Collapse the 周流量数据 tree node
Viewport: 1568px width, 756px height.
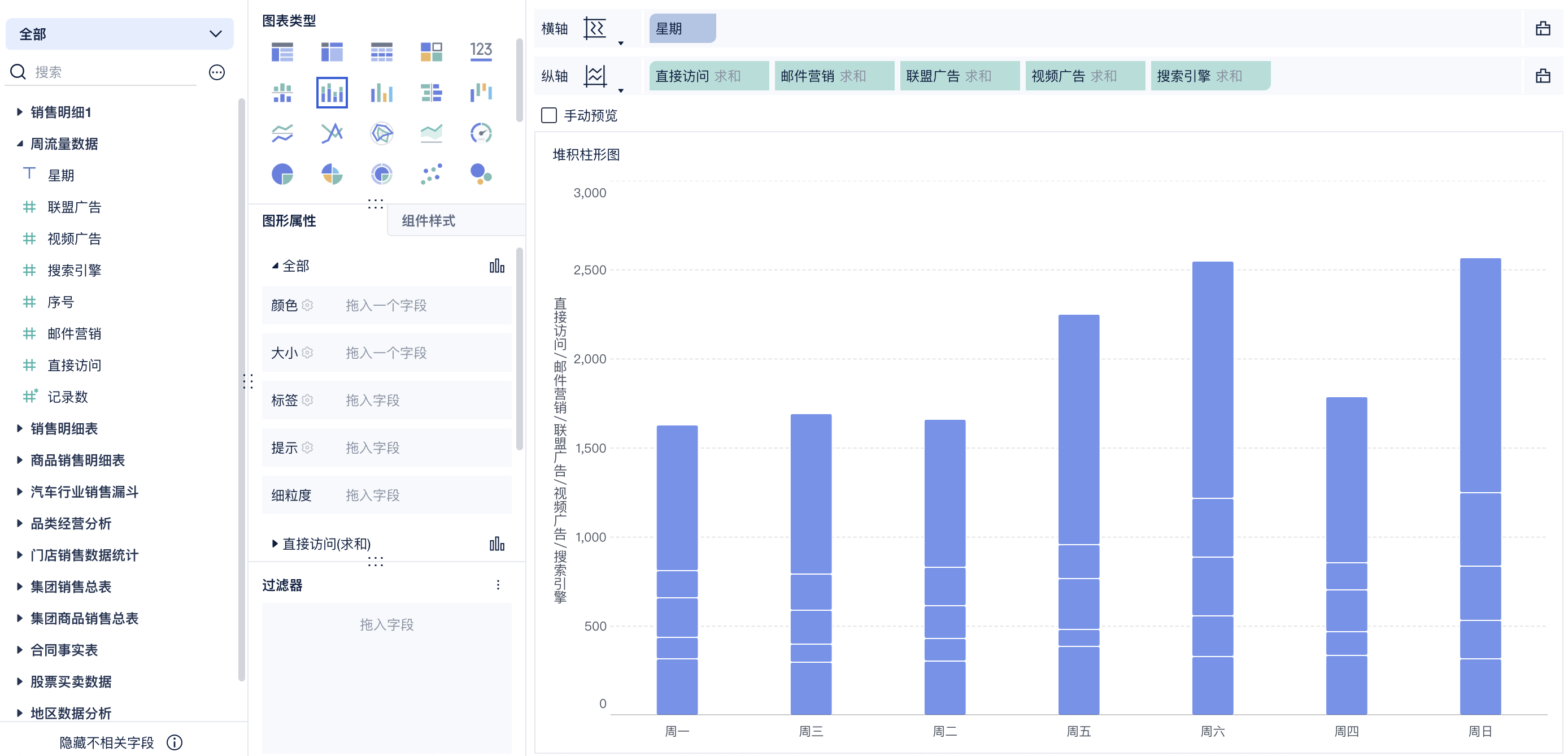(x=19, y=144)
